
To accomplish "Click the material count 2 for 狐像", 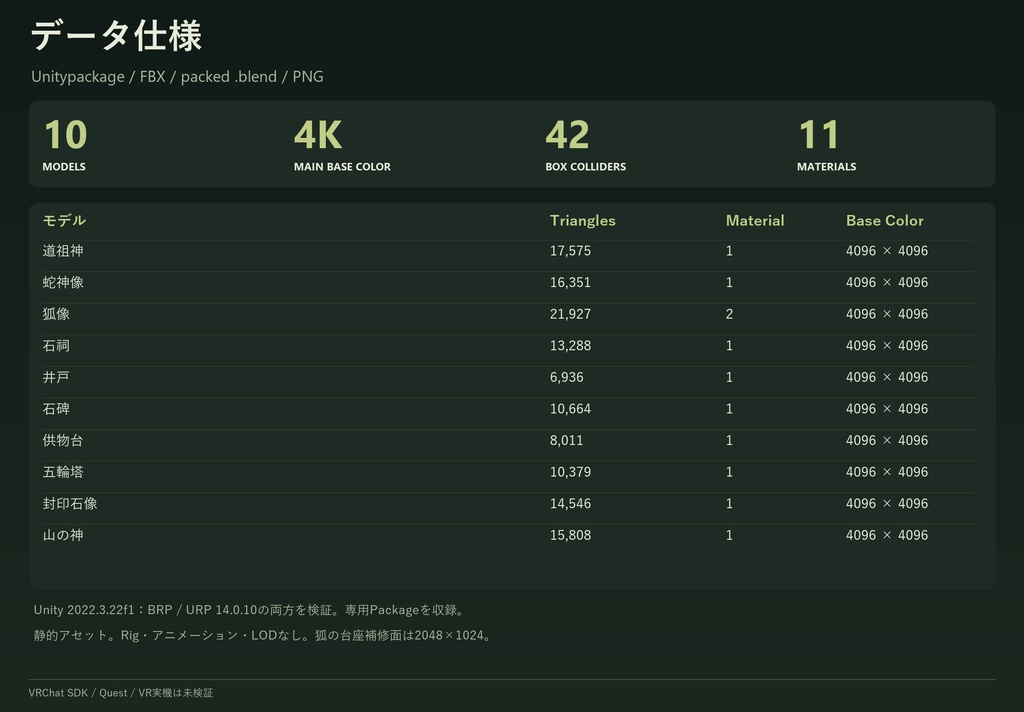I will [x=729, y=314].
